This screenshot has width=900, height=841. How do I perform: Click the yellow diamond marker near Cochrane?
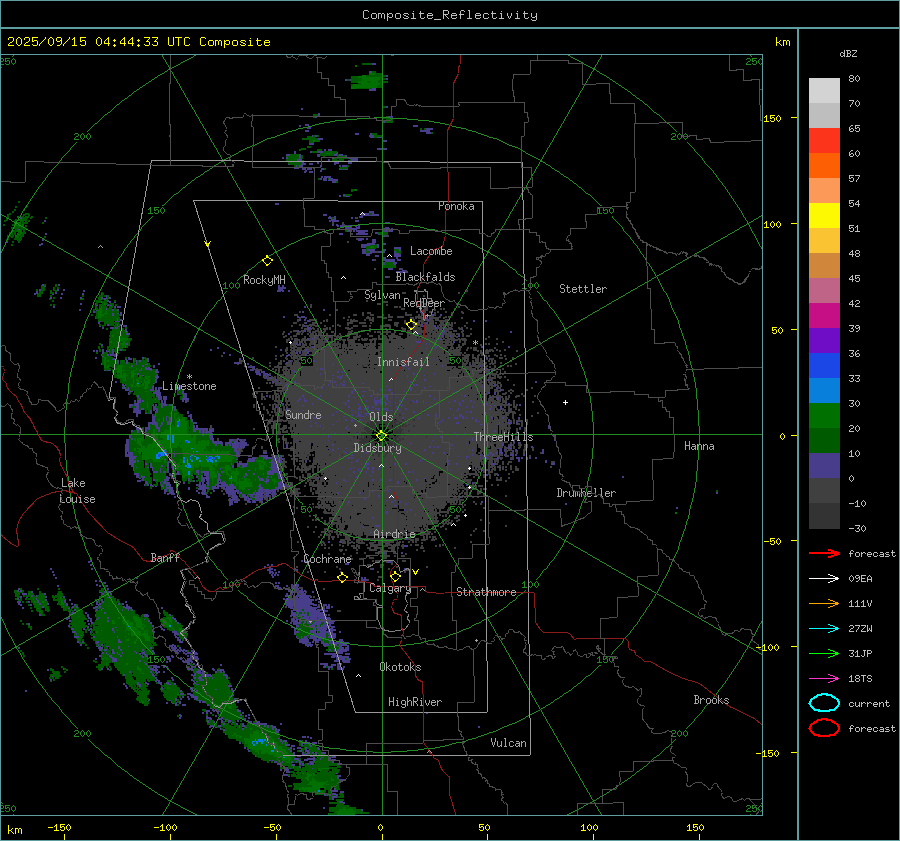point(342,577)
